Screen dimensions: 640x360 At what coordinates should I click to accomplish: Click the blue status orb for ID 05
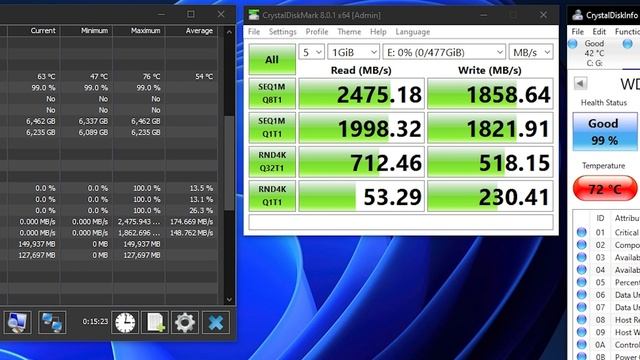click(582, 282)
